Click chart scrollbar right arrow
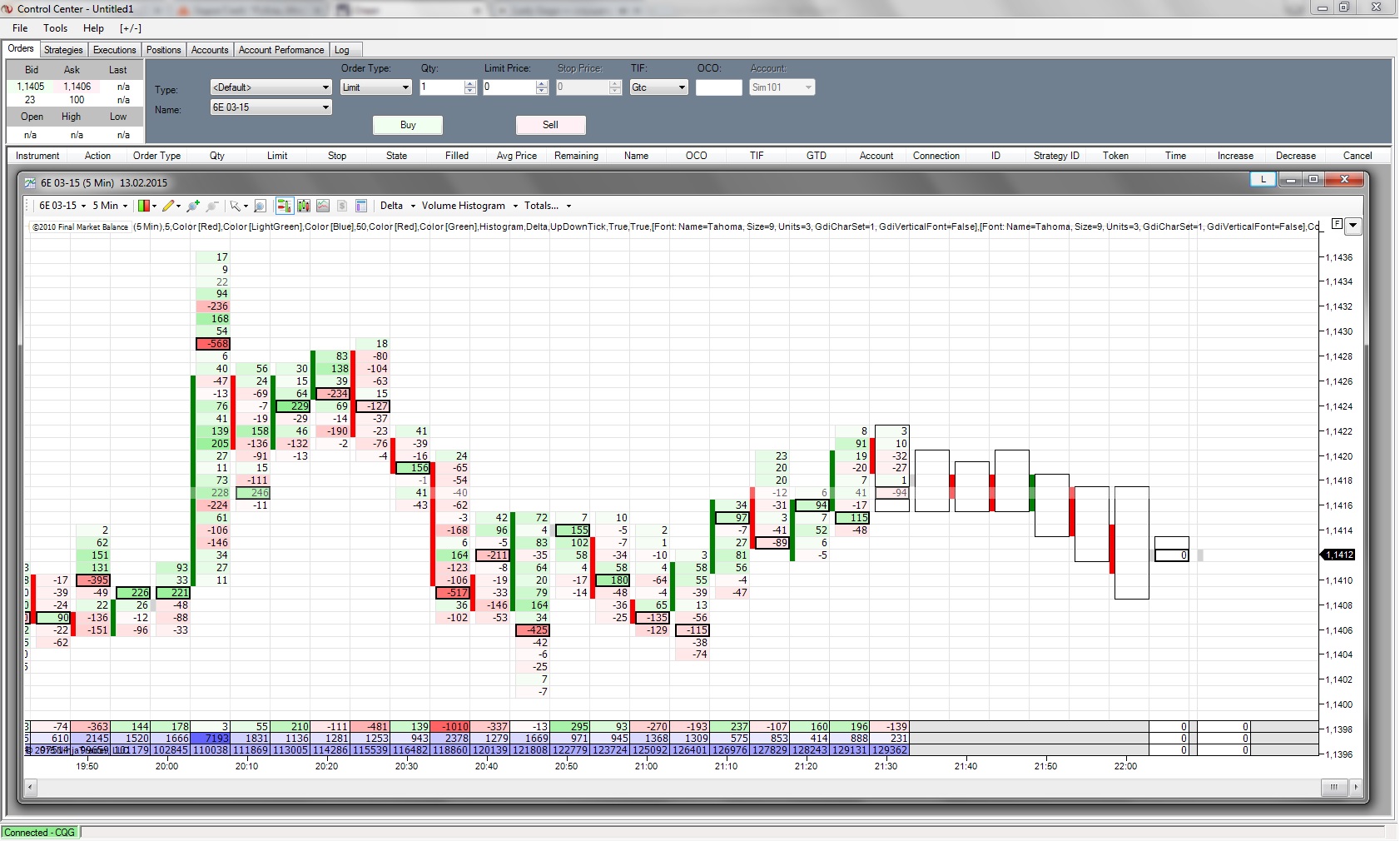 click(x=1355, y=787)
